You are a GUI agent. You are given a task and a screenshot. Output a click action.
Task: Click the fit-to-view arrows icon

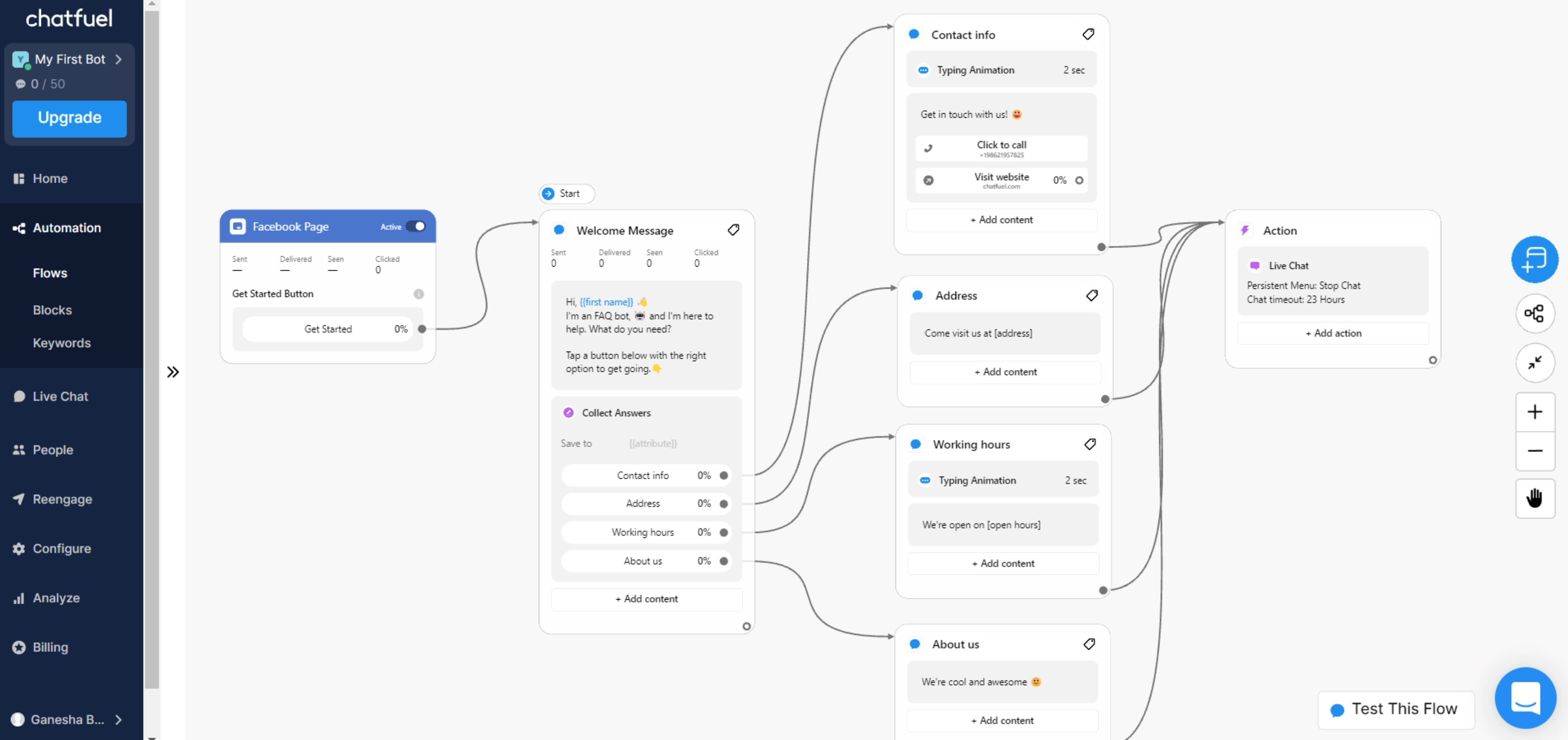pos(1535,363)
